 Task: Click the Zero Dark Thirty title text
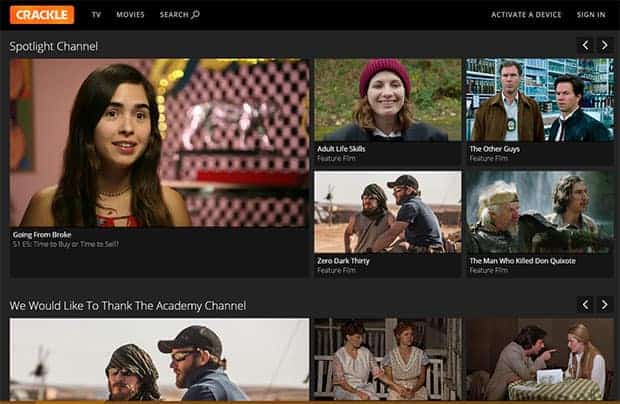point(343,261)
